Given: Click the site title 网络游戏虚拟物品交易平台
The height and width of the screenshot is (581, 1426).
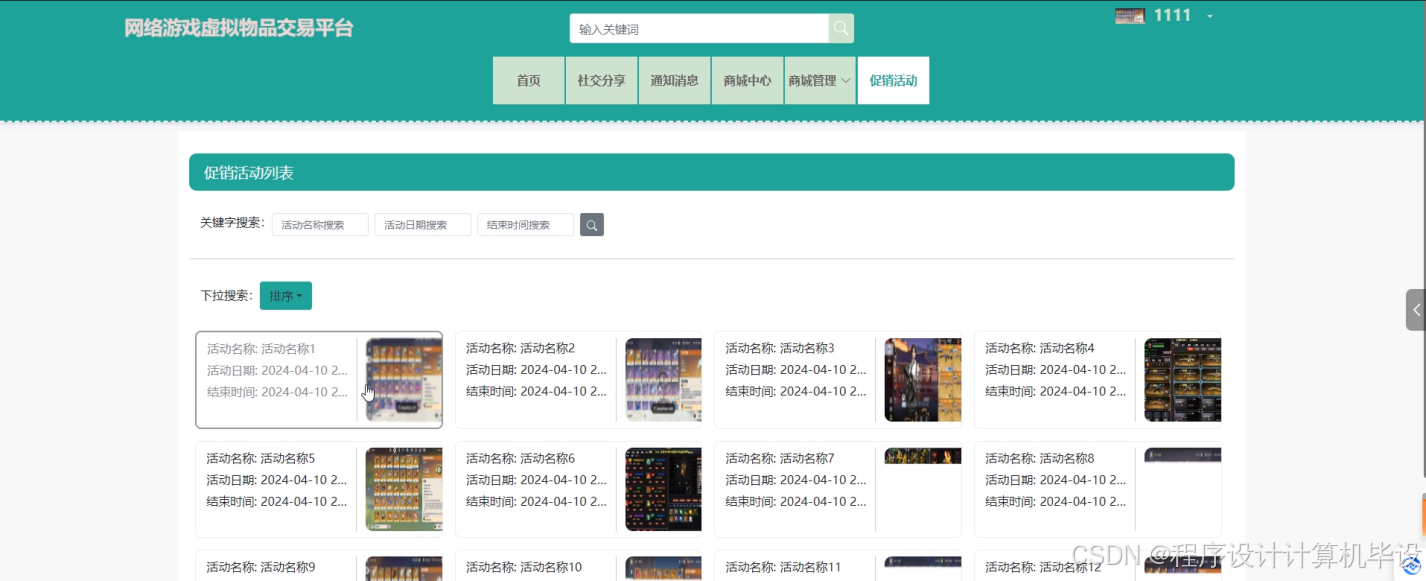Looking at the screenshot, I should pos(239,28).
